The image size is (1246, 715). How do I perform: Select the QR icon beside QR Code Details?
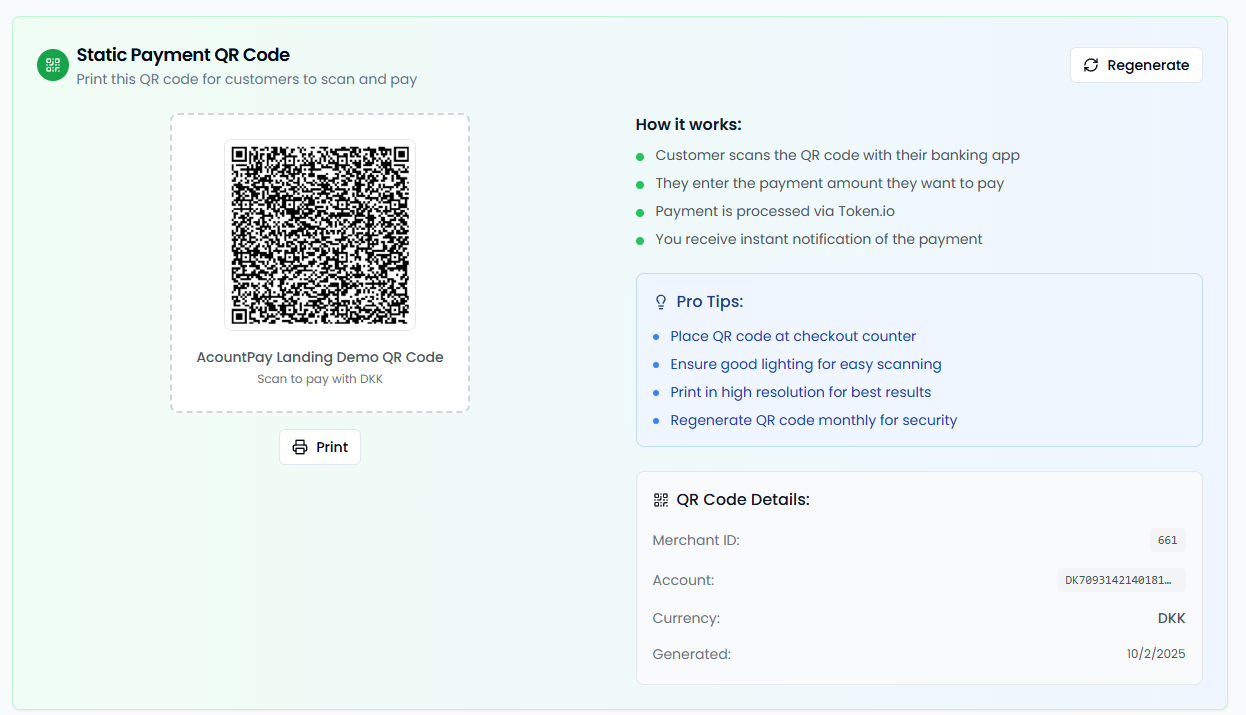(x=659, y=498)
